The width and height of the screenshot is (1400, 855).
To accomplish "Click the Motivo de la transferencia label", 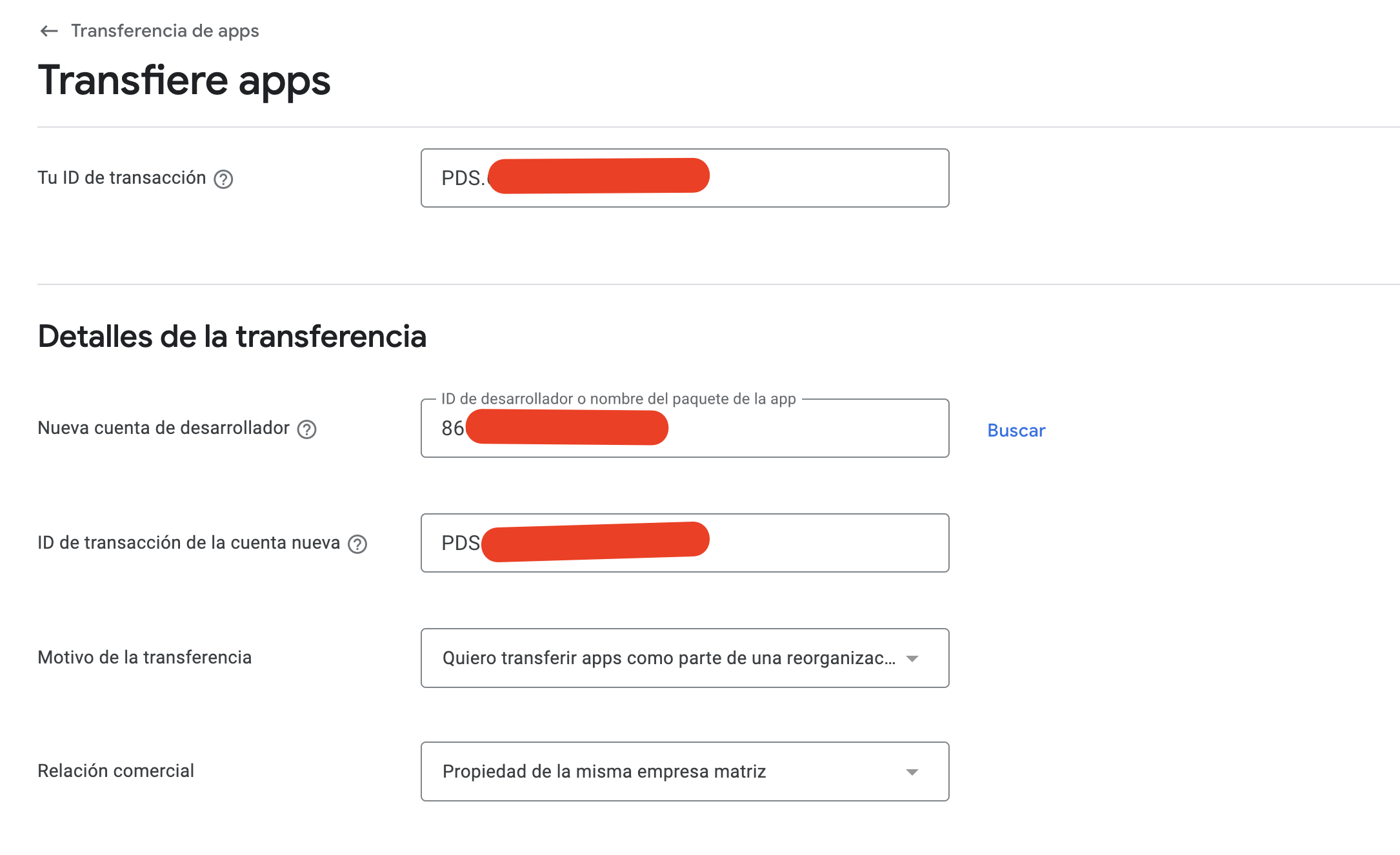I will pyautogui.click(x=145, y=657).
